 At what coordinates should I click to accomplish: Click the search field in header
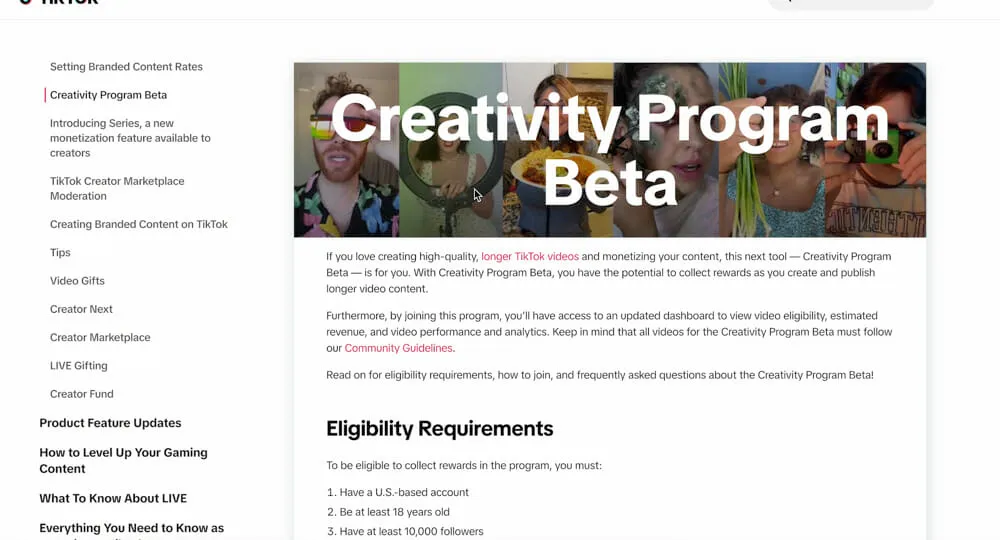pyautogui.click(x=850, y=3)
